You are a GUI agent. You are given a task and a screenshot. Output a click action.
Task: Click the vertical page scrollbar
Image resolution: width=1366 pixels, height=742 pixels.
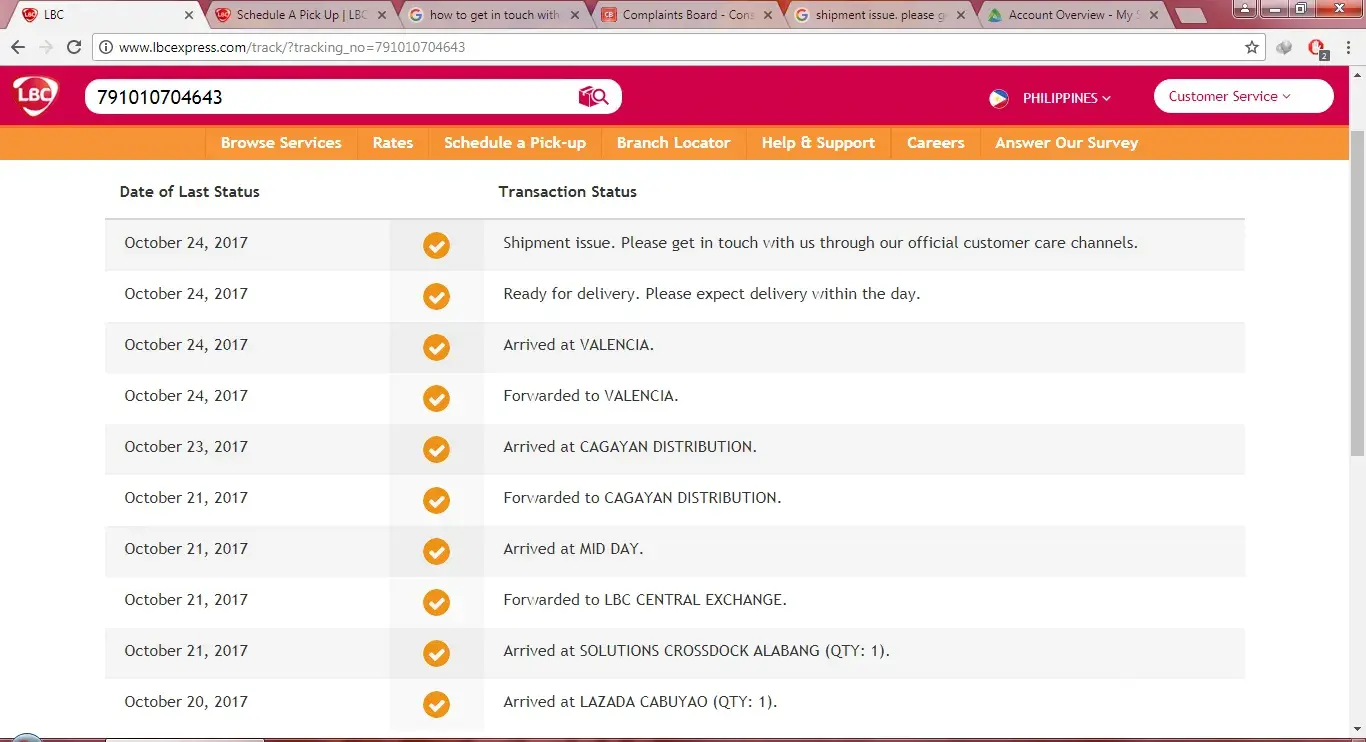coord(1357,290)
